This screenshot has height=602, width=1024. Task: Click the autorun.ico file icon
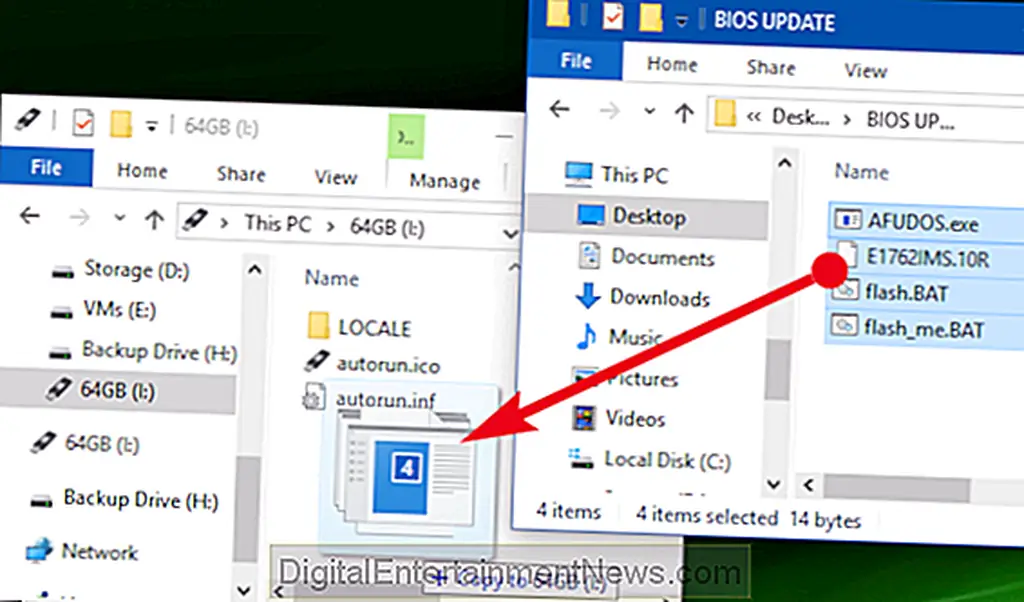click(x=318, y=365)
